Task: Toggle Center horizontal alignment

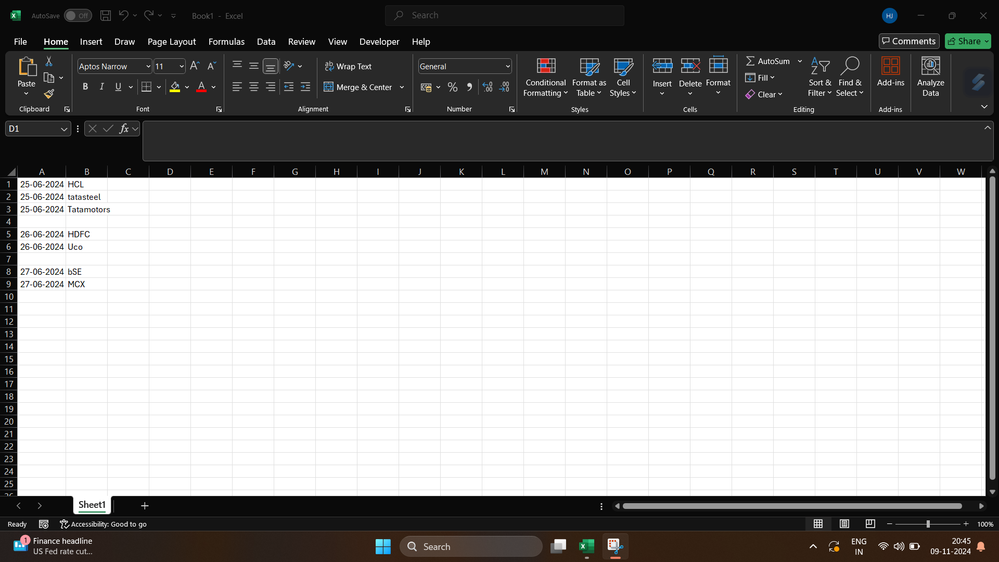Action: tap(254, 87)
